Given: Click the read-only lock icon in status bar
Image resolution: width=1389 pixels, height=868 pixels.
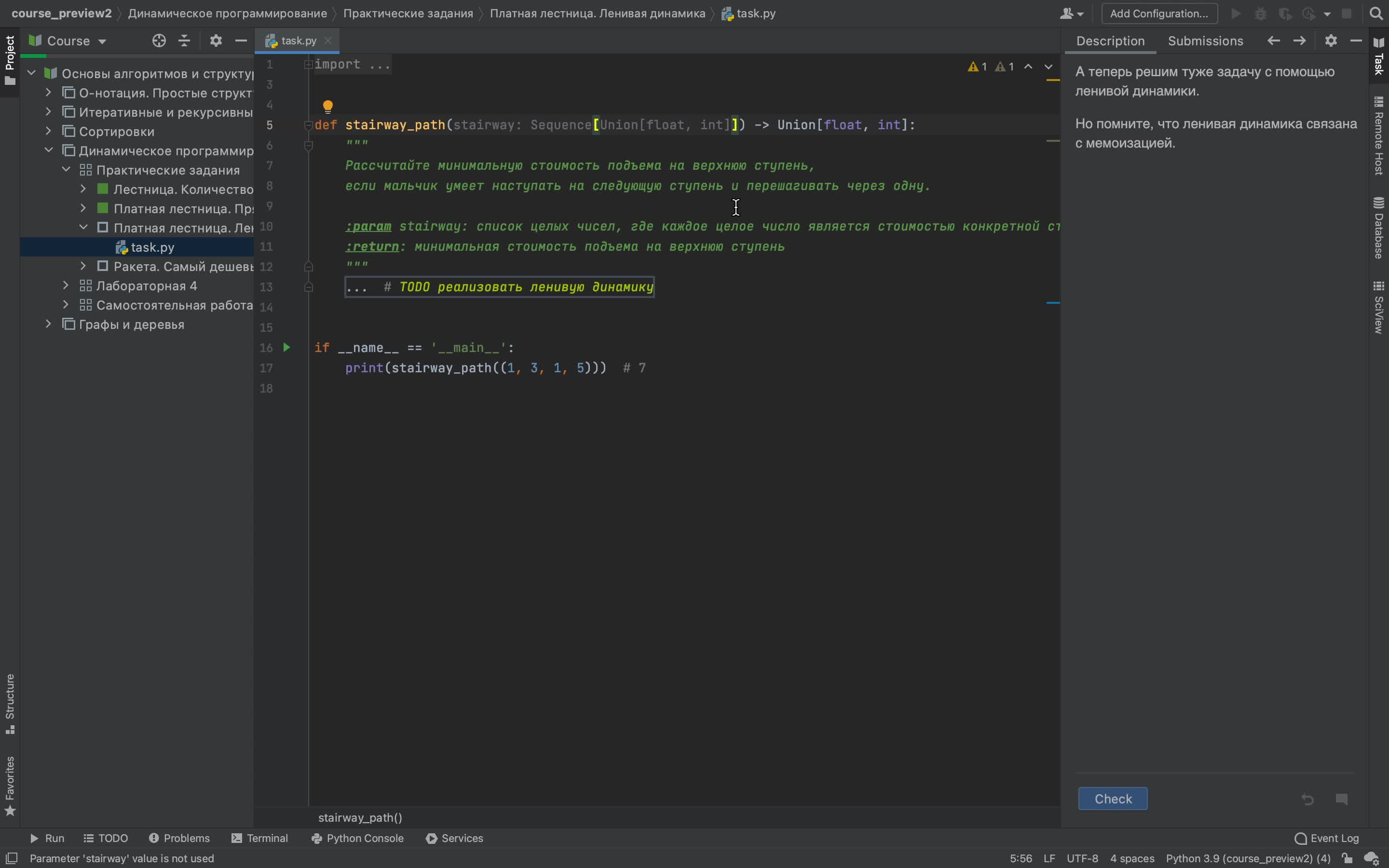Looking at the screenshot, I should [1347, 858].
